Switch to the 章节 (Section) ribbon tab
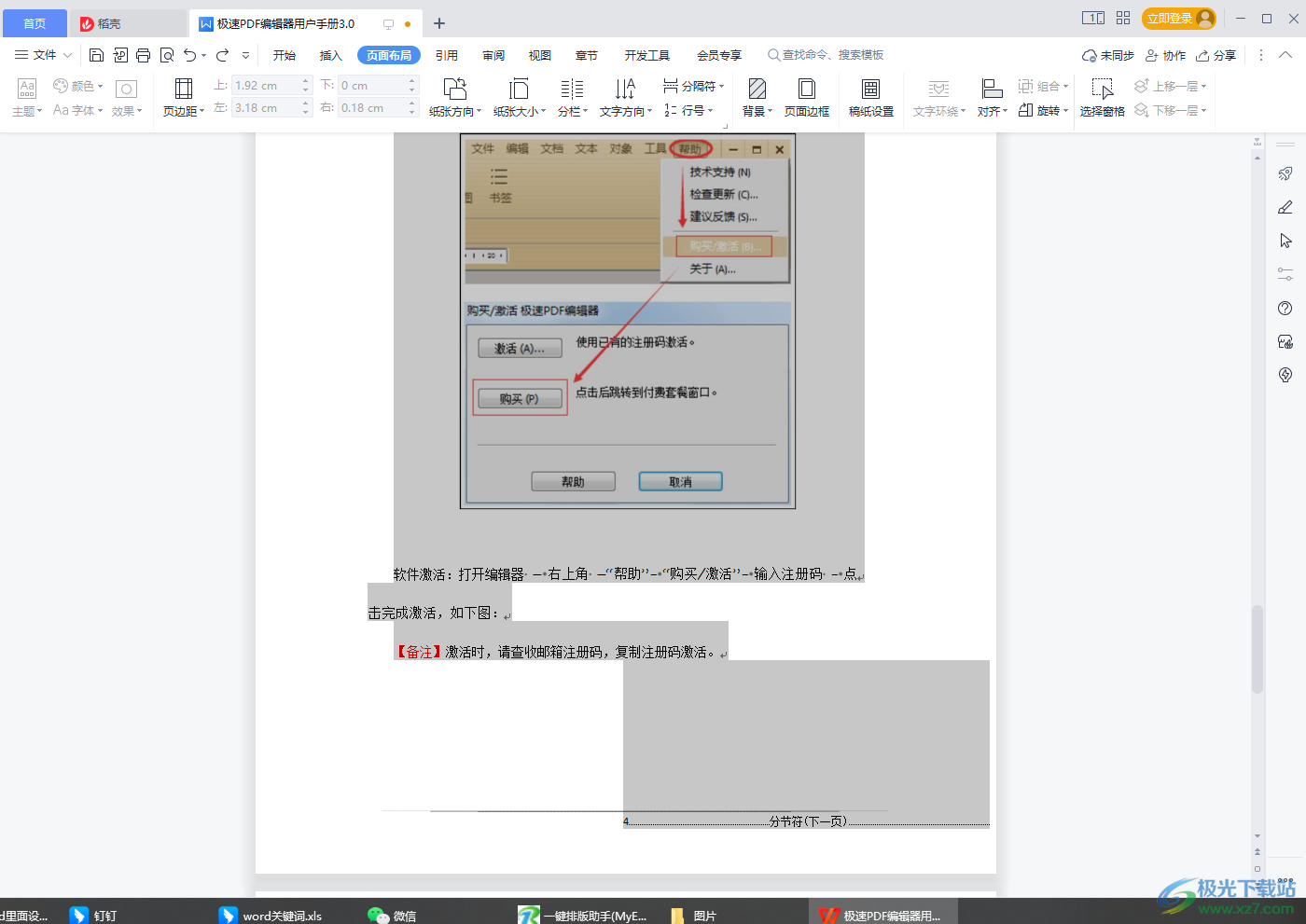This screenshot has width=1306, height=924. coord(587,55)
